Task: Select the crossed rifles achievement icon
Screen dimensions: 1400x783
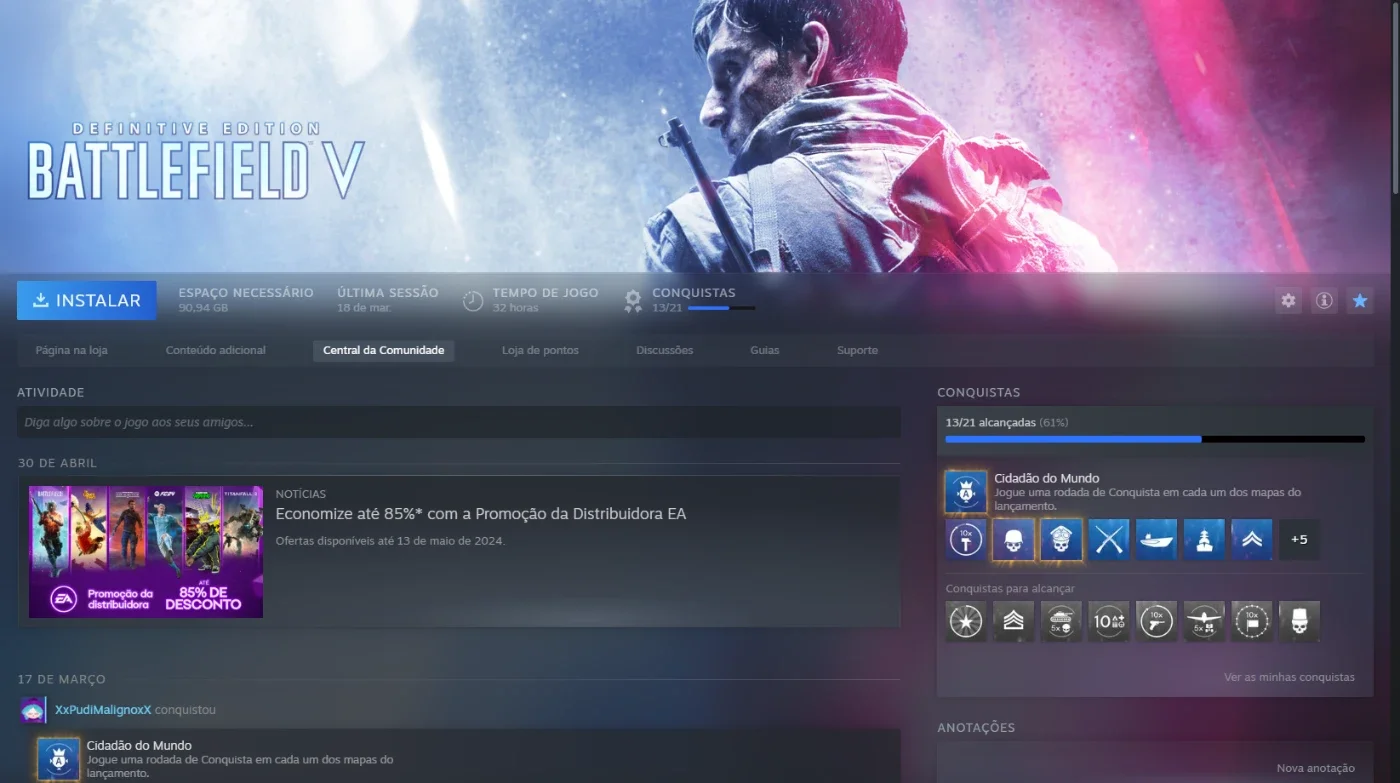Action: pos(1109,539)
